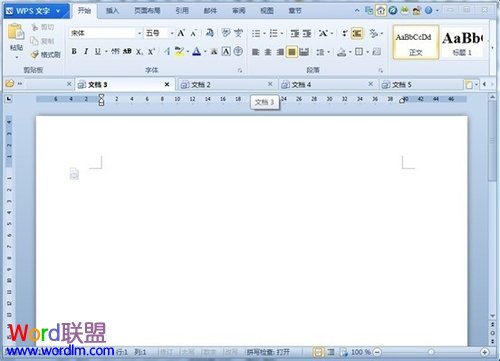This screenshot has width=500, height=361.
Task: Click the outline view icon in status bar
Action: (331, 352)
